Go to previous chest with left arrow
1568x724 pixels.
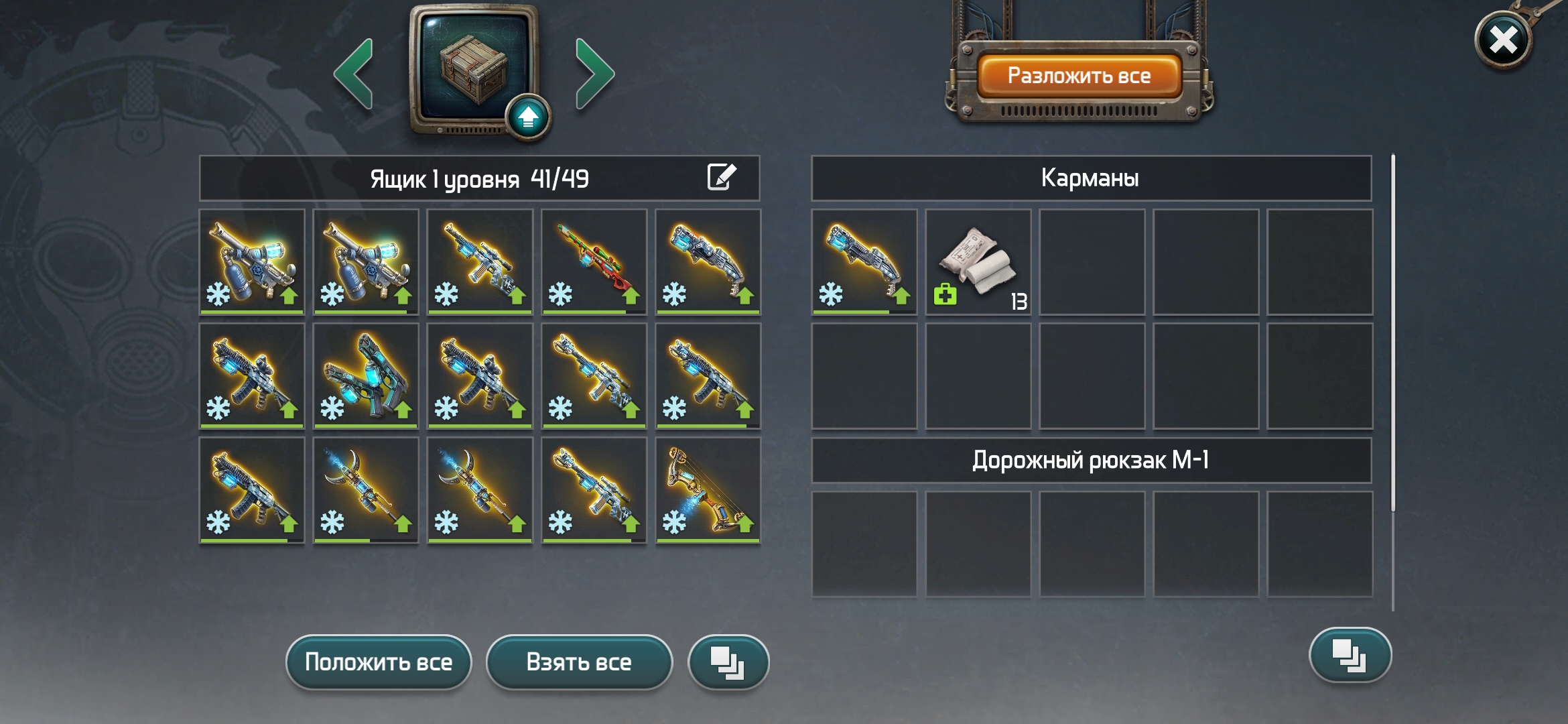(353, 74)
